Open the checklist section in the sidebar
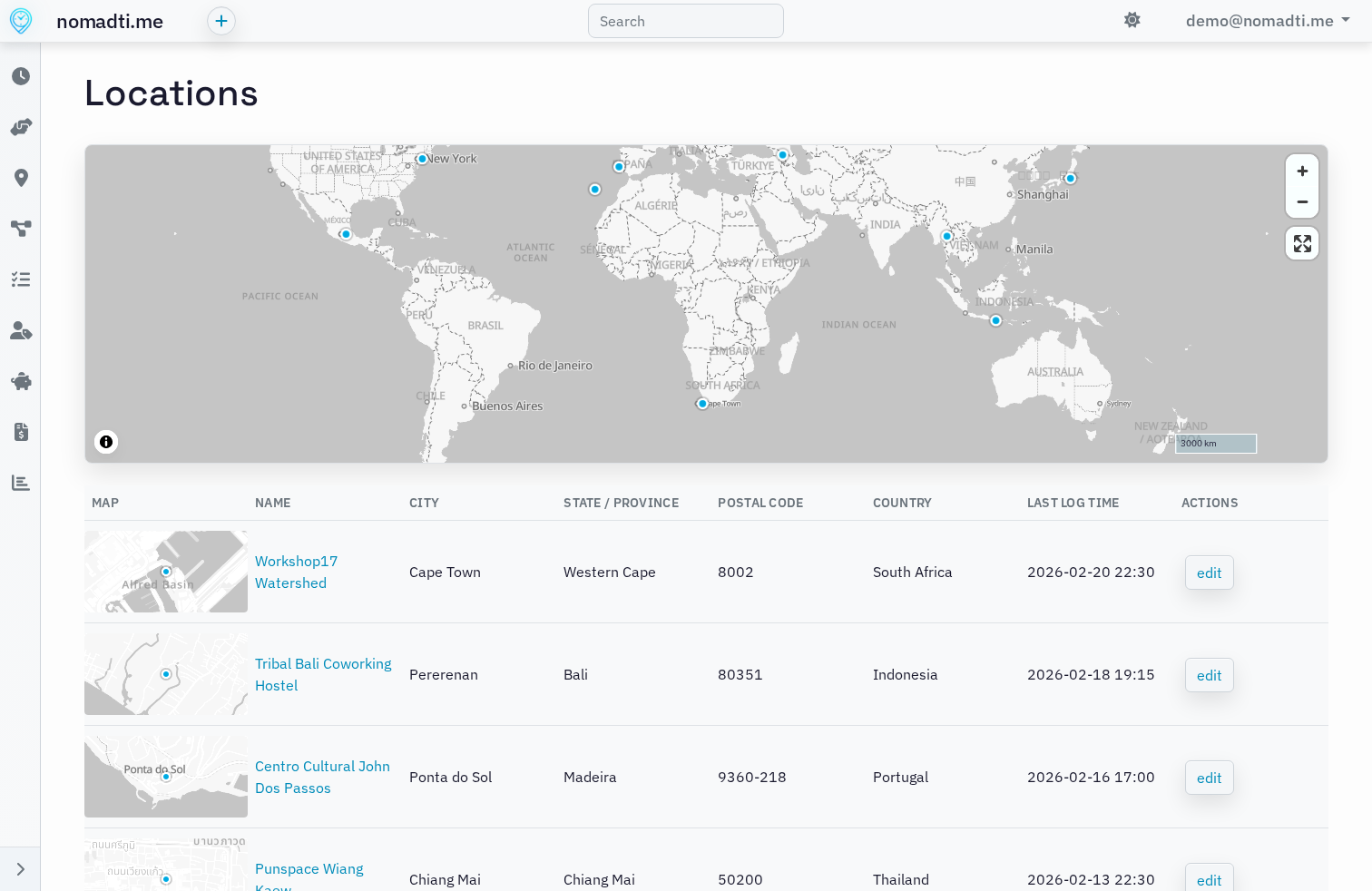Screen dimensions: 1372x891 [20, 279]
